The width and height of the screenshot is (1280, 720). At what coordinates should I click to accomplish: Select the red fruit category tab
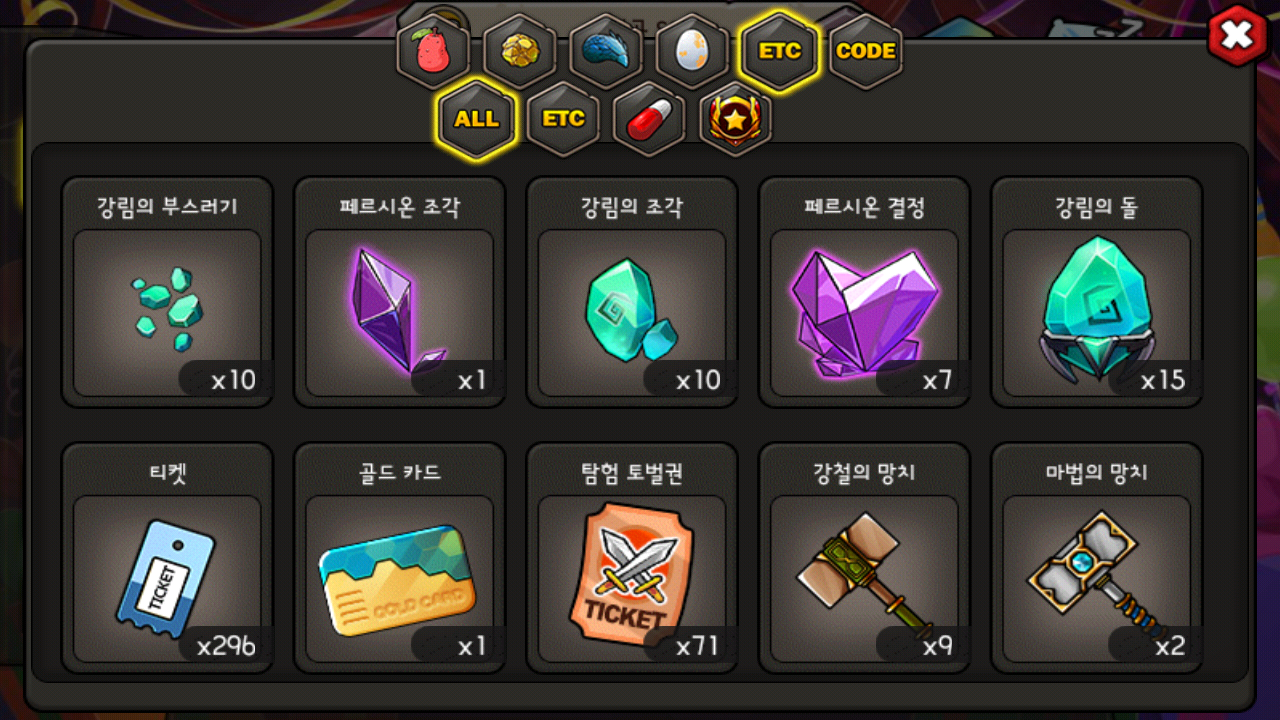click(433, 52)
